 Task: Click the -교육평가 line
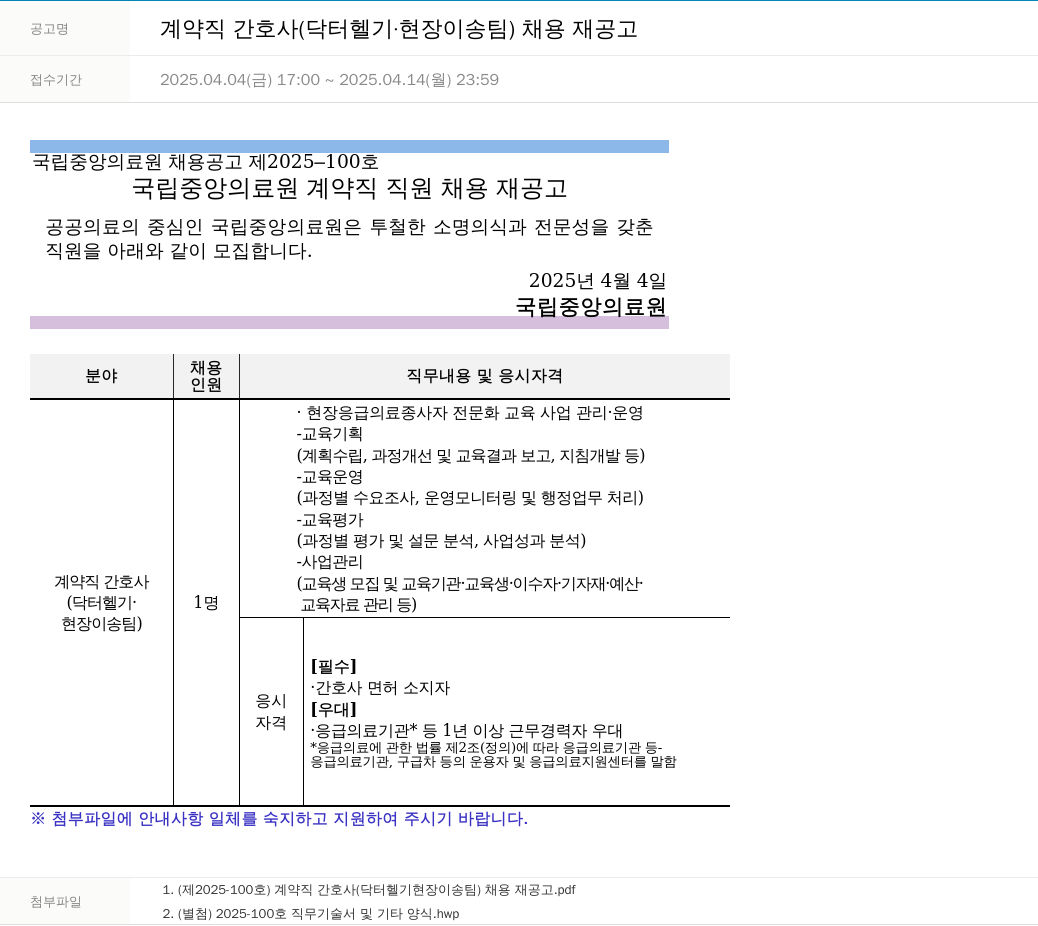coord(329,520)
